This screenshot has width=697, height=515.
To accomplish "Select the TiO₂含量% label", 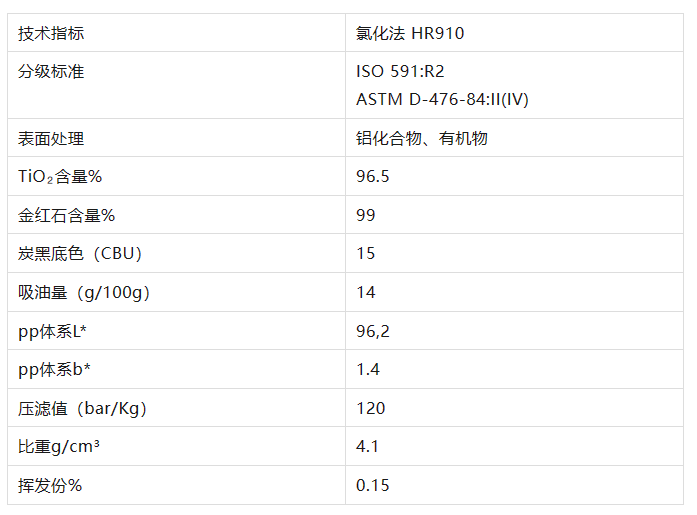I will 61,177.
